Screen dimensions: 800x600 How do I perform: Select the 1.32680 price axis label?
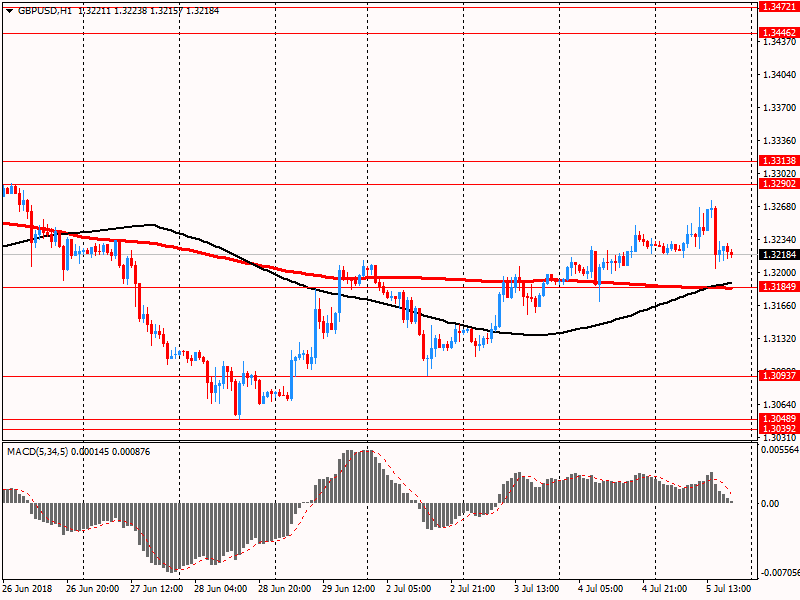point(779,207)
